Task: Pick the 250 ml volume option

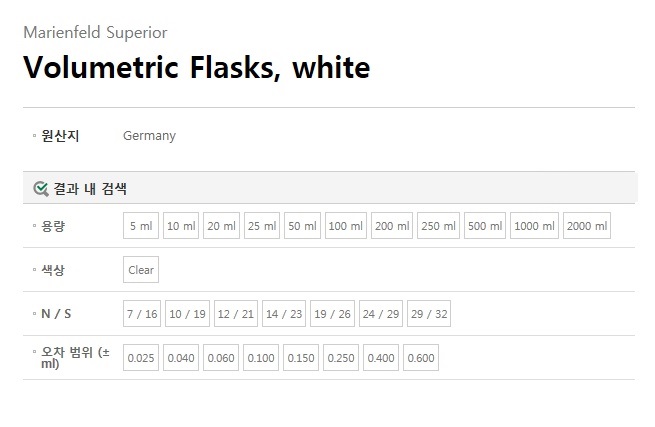Action: 438,226
